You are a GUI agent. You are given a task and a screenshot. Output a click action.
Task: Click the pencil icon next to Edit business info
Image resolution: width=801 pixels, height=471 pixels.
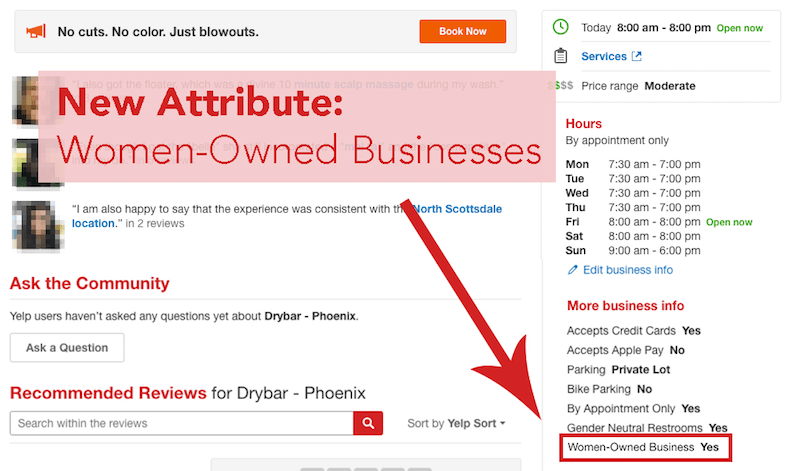[x=572, y=270]
